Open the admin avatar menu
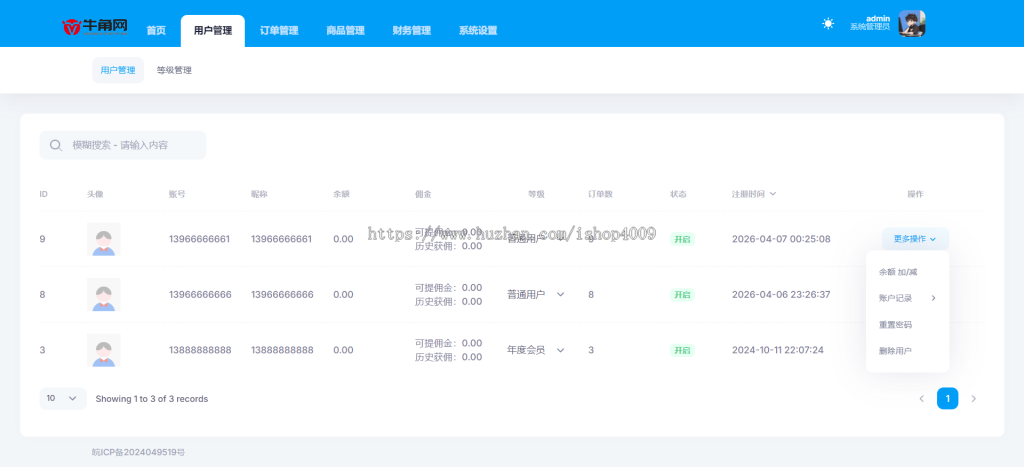The width and height of the screenshot is (1024, 467). 912,24
